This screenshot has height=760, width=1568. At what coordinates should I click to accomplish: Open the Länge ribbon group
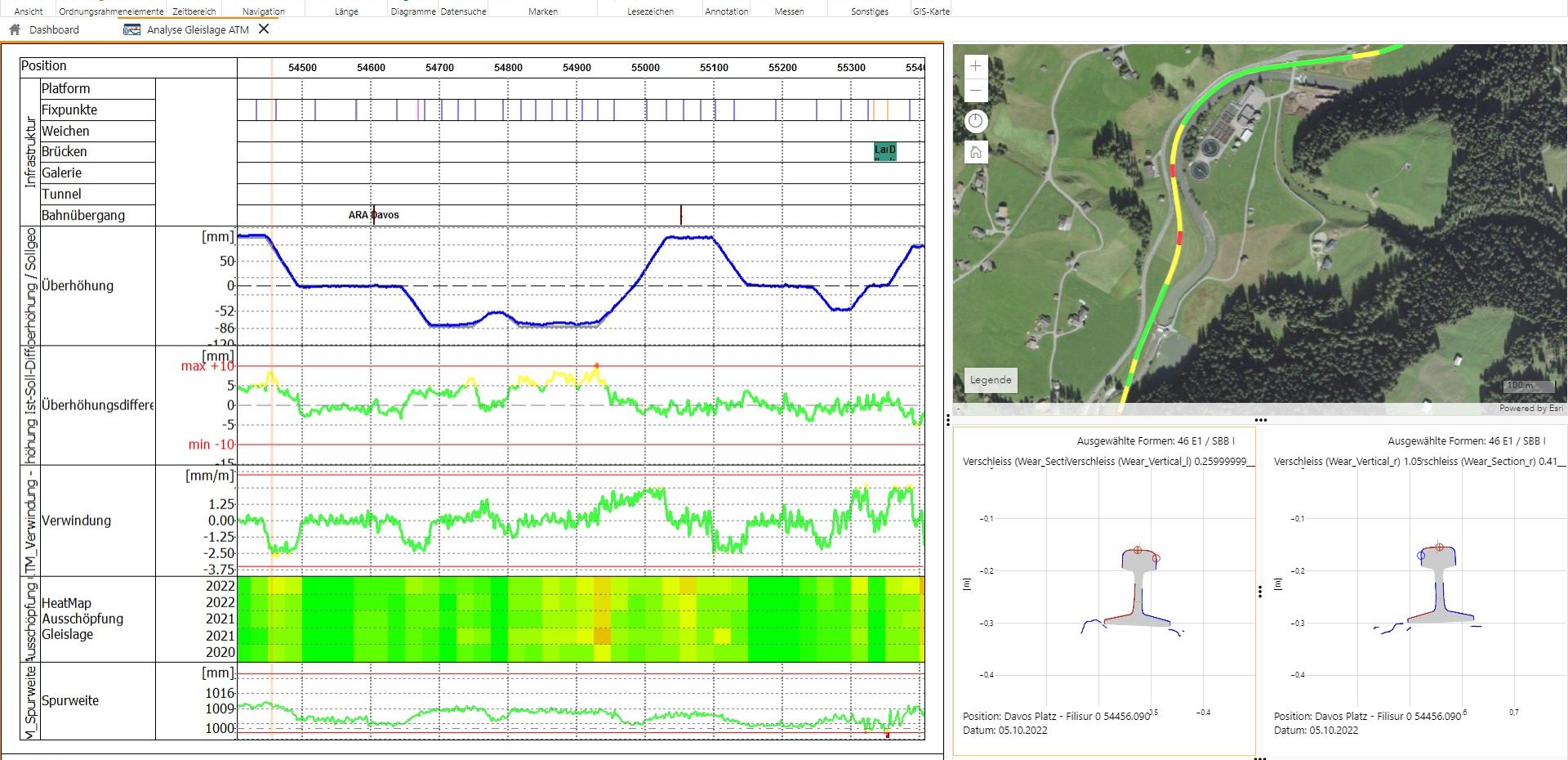click(346, 11)
